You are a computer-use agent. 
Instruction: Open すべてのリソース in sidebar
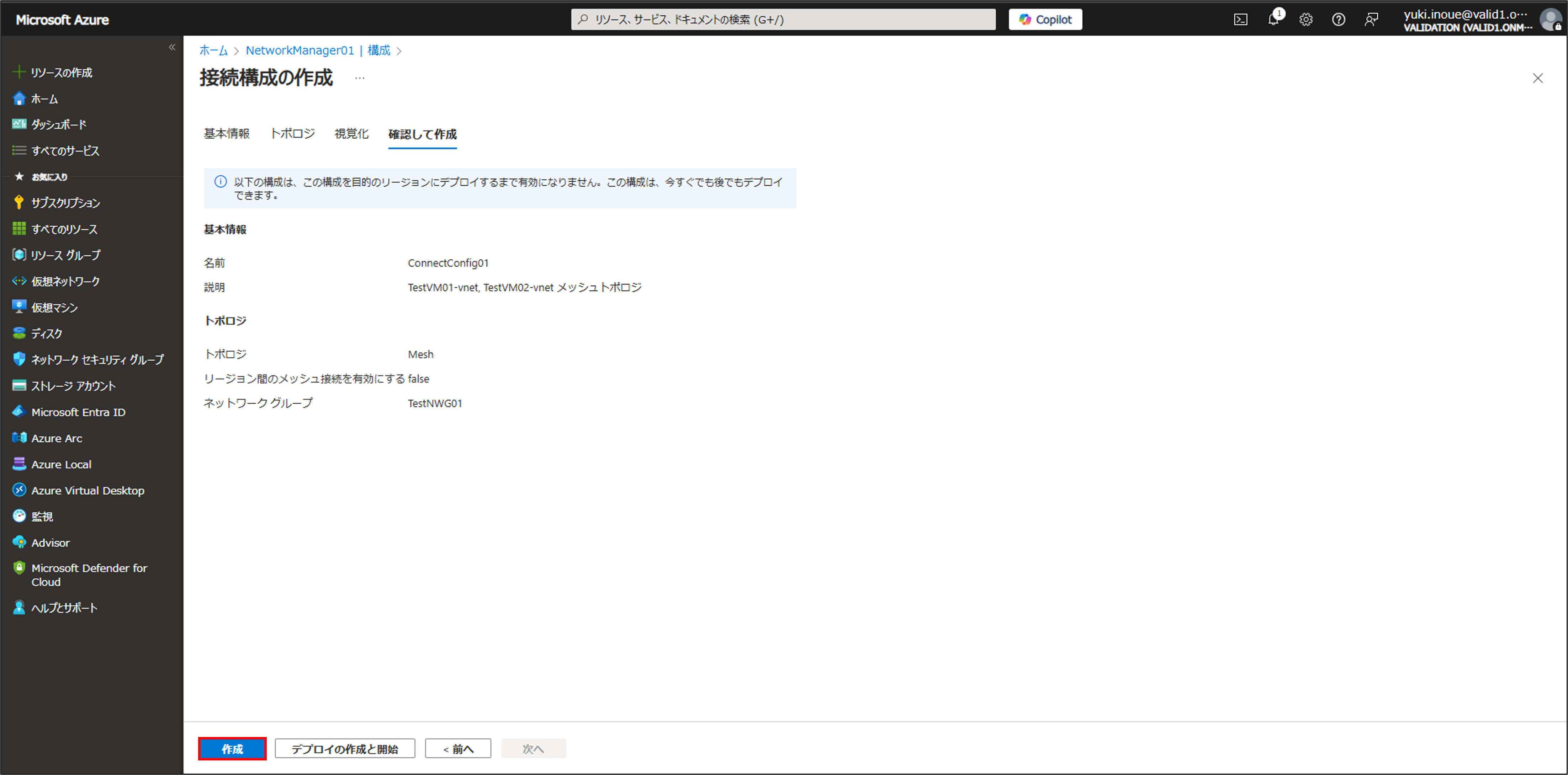[x=55, y=229]
